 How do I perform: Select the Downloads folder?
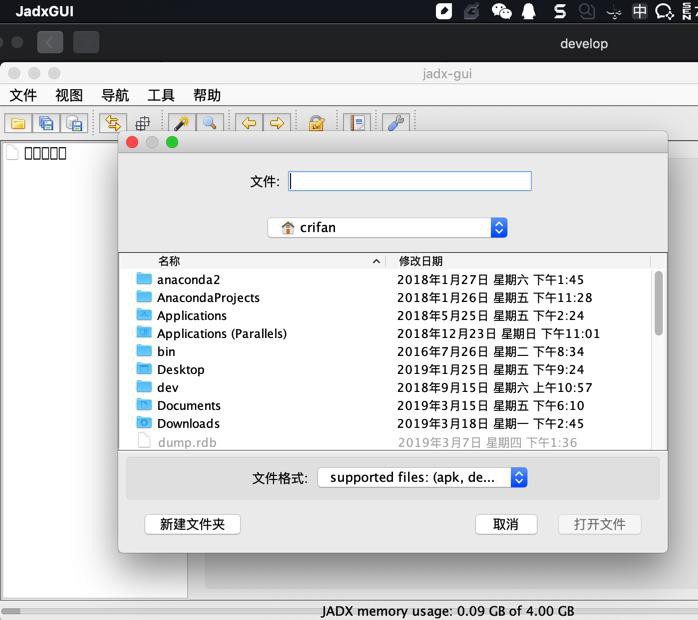tap(385, 423)
